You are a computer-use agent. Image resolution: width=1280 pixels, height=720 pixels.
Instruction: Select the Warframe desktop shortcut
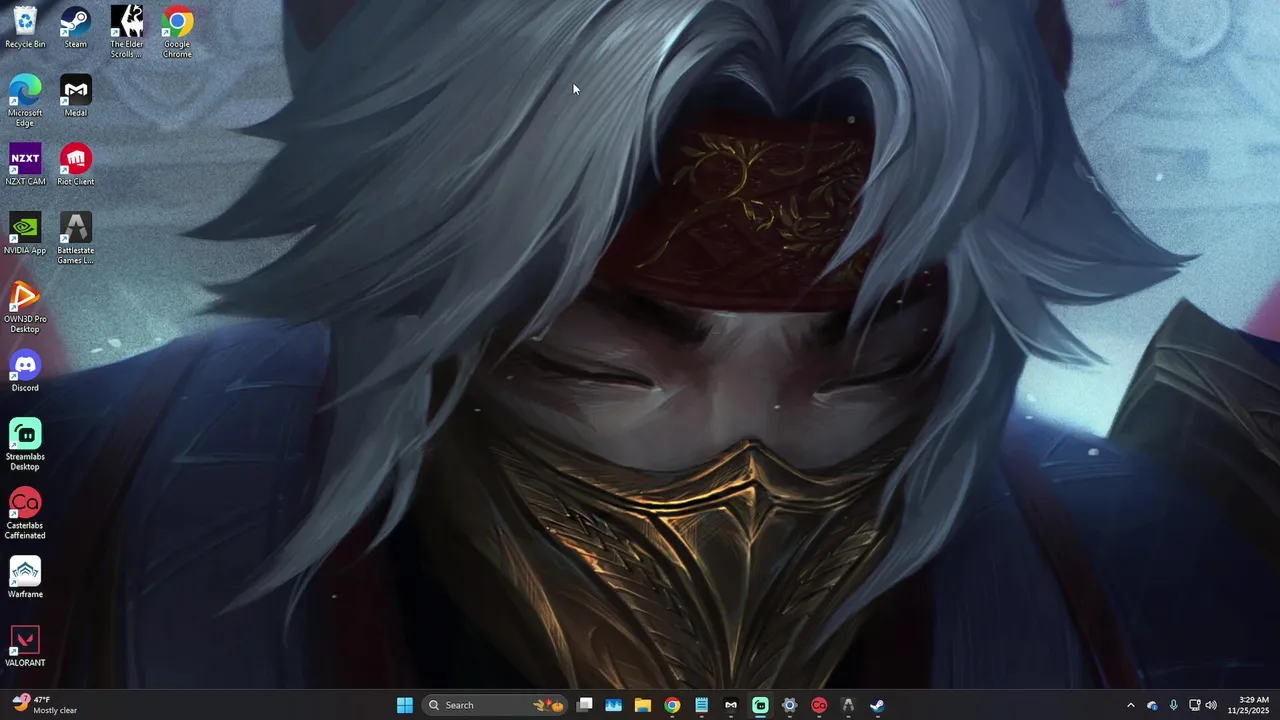pyautogui.click(x=25, y=577)
